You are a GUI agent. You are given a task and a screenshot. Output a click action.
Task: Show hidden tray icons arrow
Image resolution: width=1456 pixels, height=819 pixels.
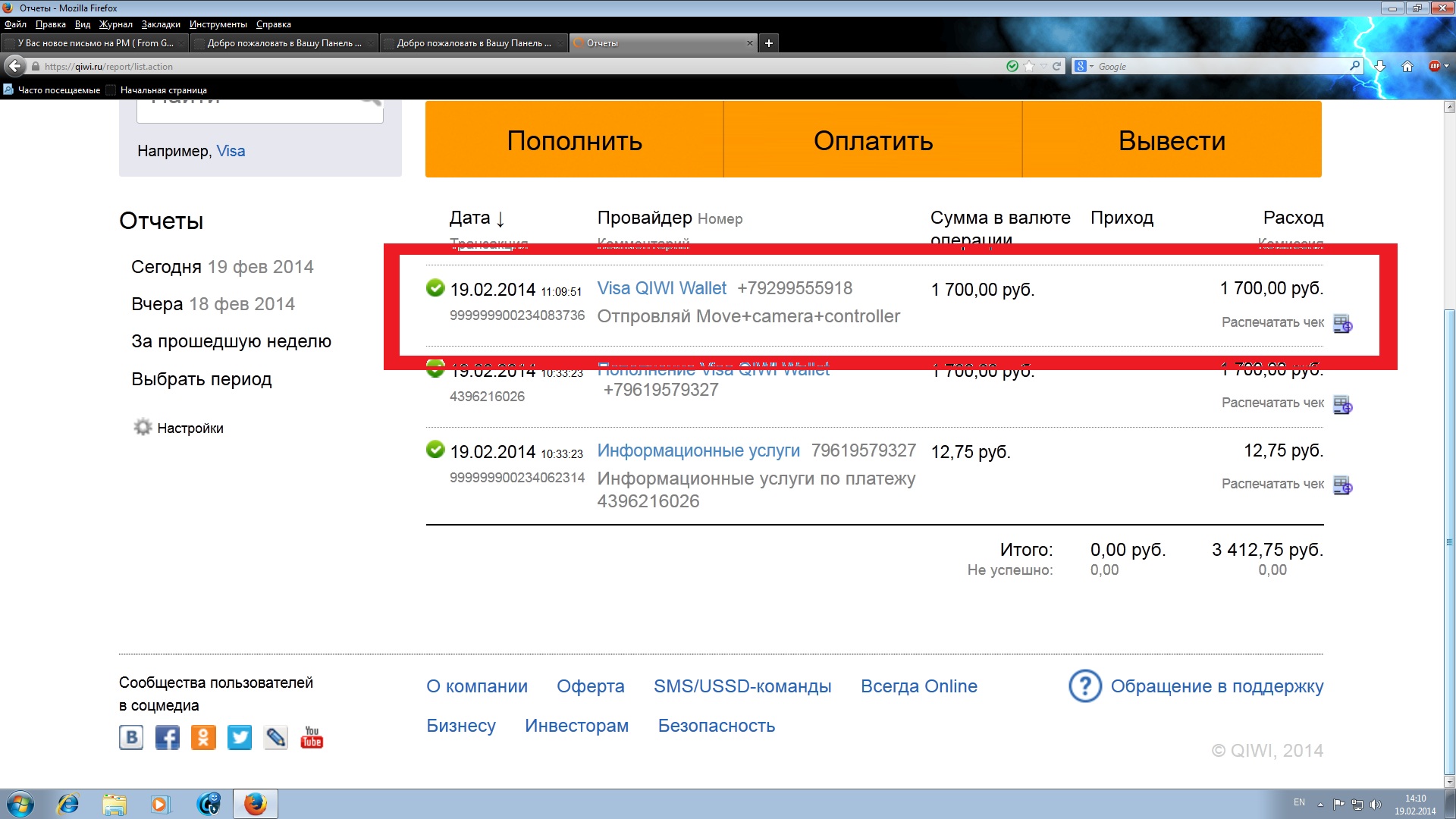(x=1320, y=805)
